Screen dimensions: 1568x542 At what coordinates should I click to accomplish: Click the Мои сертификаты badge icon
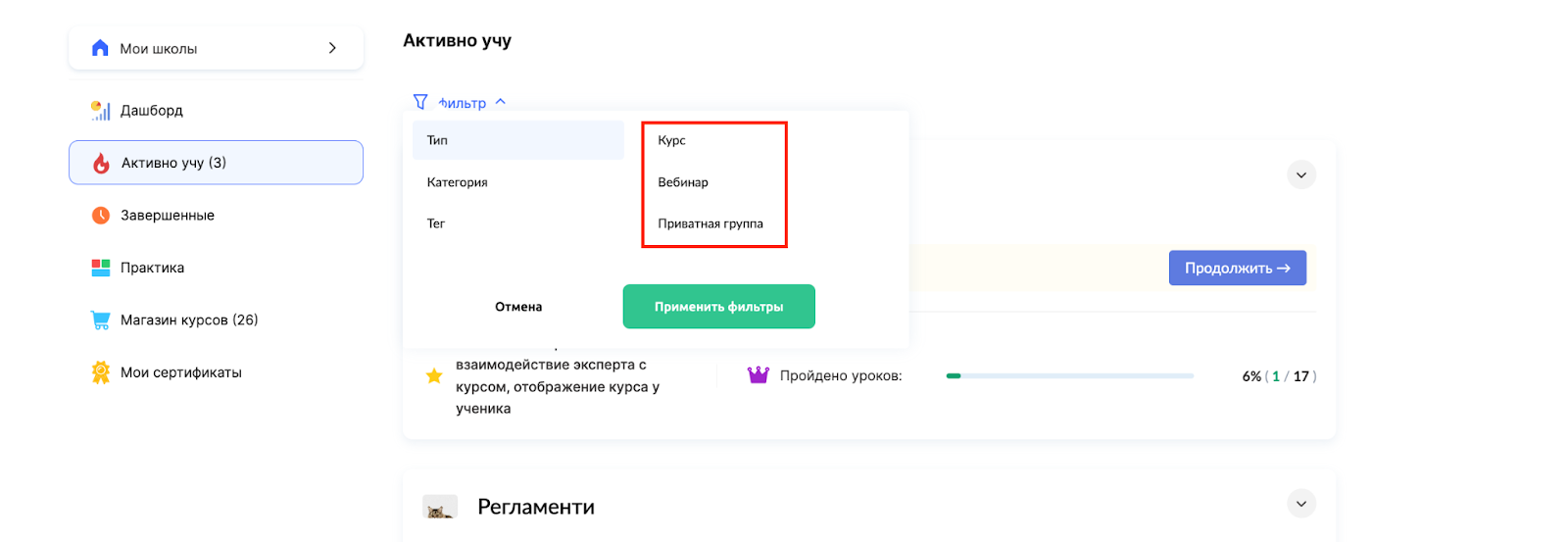click(x=101, y=372)
